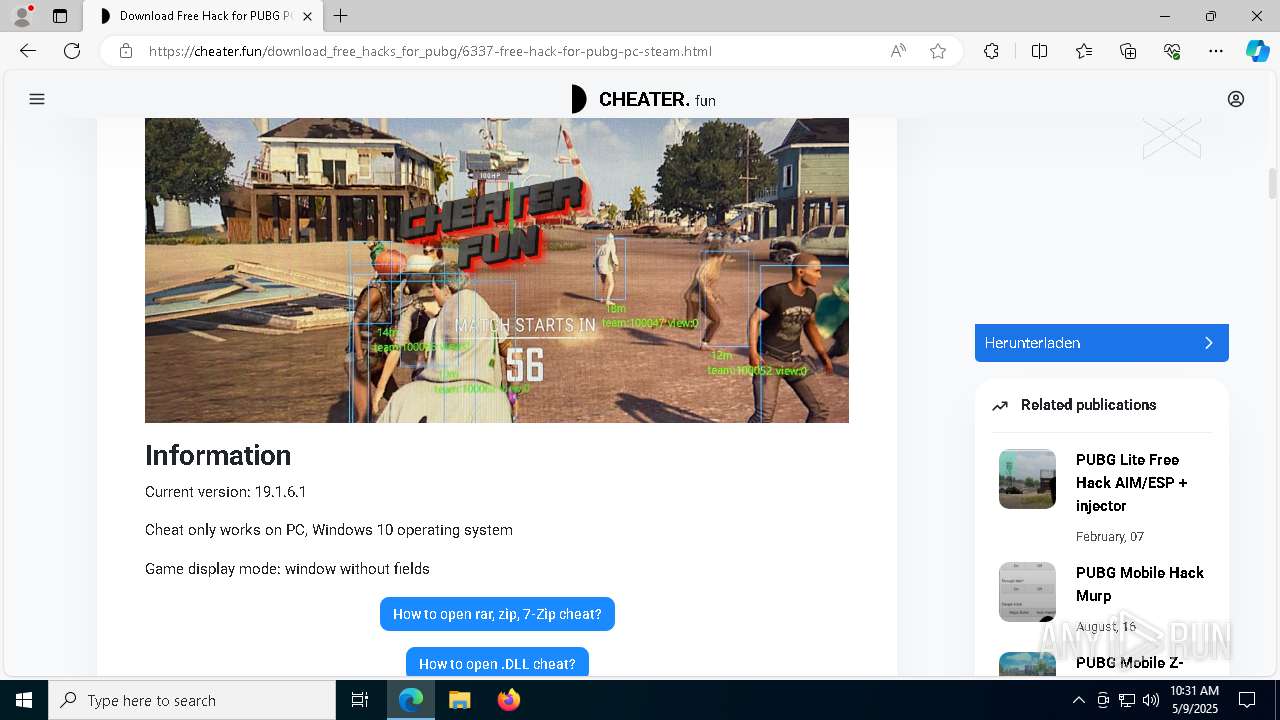The width and height of the screenshot is (1280, 720).
Task: Show hidden system tray icons
Action: coord(1078,700)
